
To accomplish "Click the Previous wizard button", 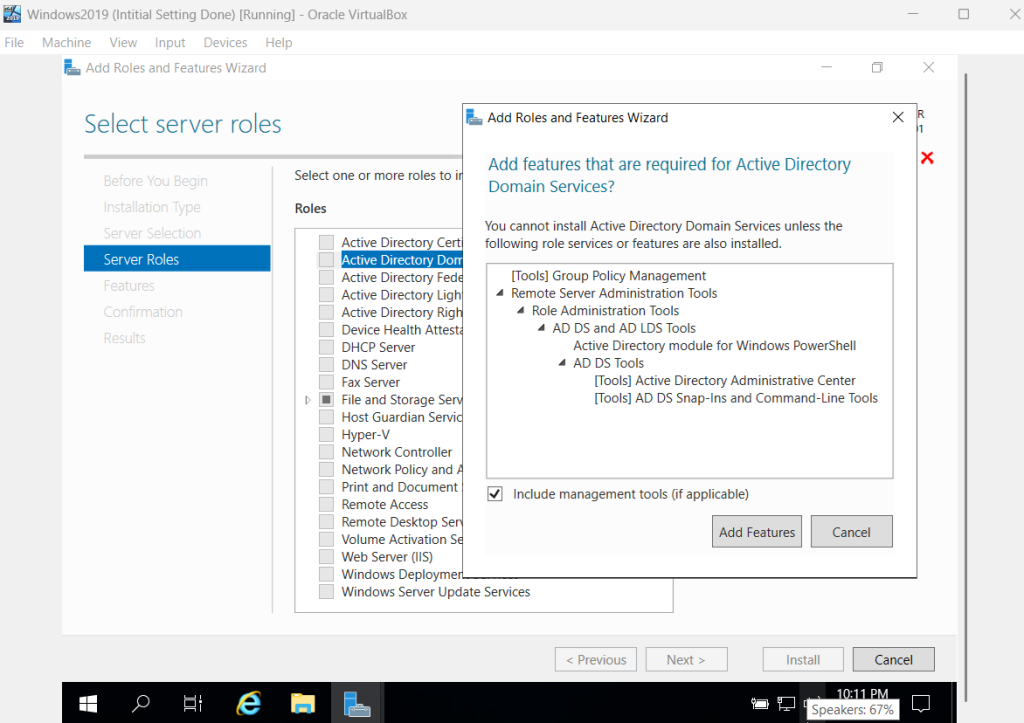I will pyautogui.click(x=596, y=660).
